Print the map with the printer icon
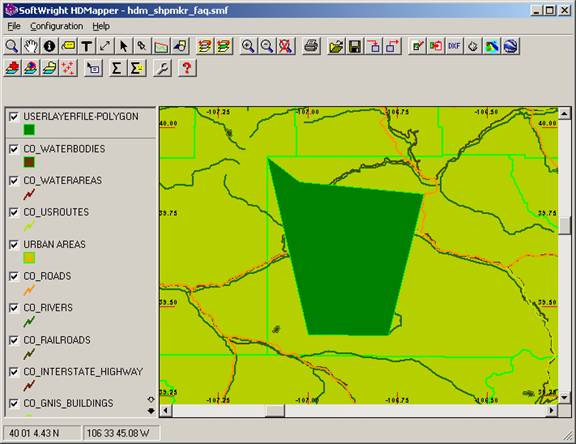This screenshot has height=444, width=576. pos(312,46)
